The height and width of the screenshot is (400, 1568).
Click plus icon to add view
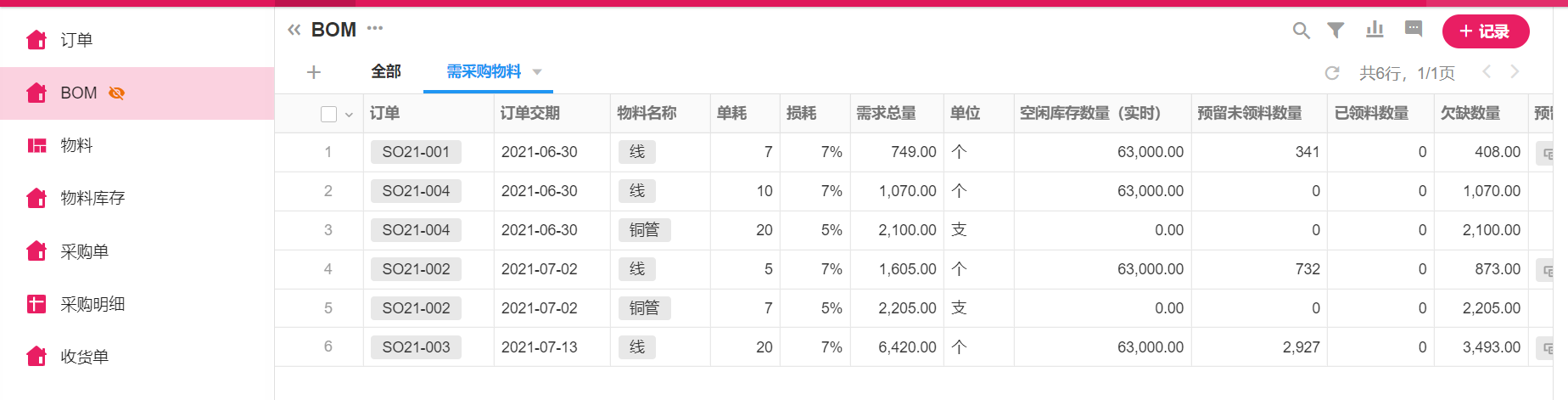coord(313,72)
